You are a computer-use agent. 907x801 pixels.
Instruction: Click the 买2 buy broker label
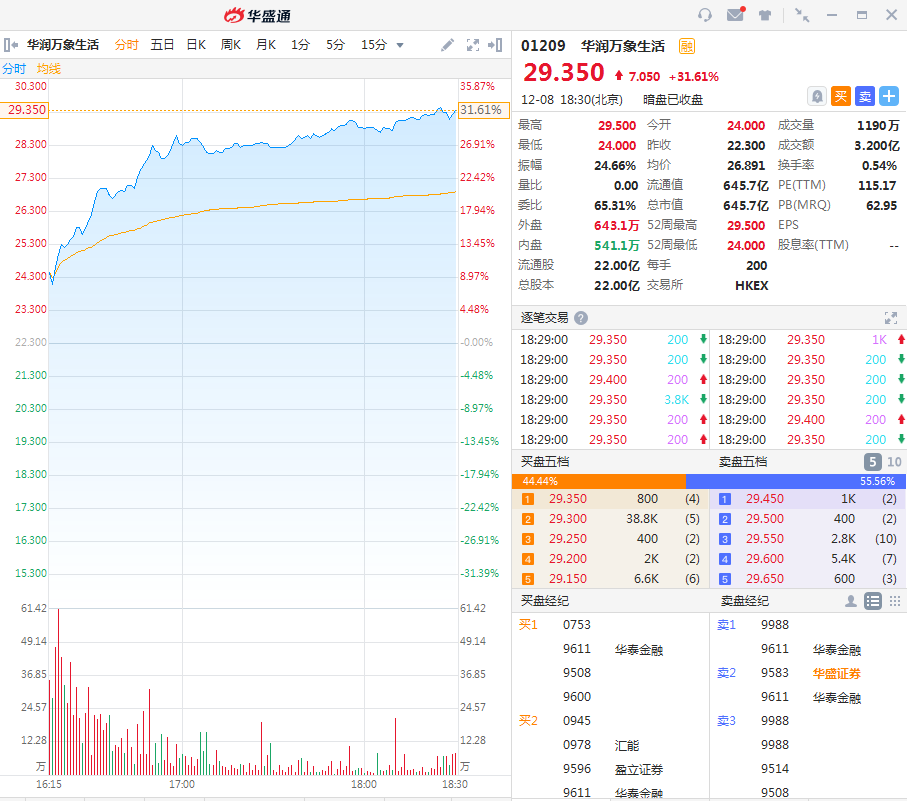pyautogui.click(x=528, y=721)
